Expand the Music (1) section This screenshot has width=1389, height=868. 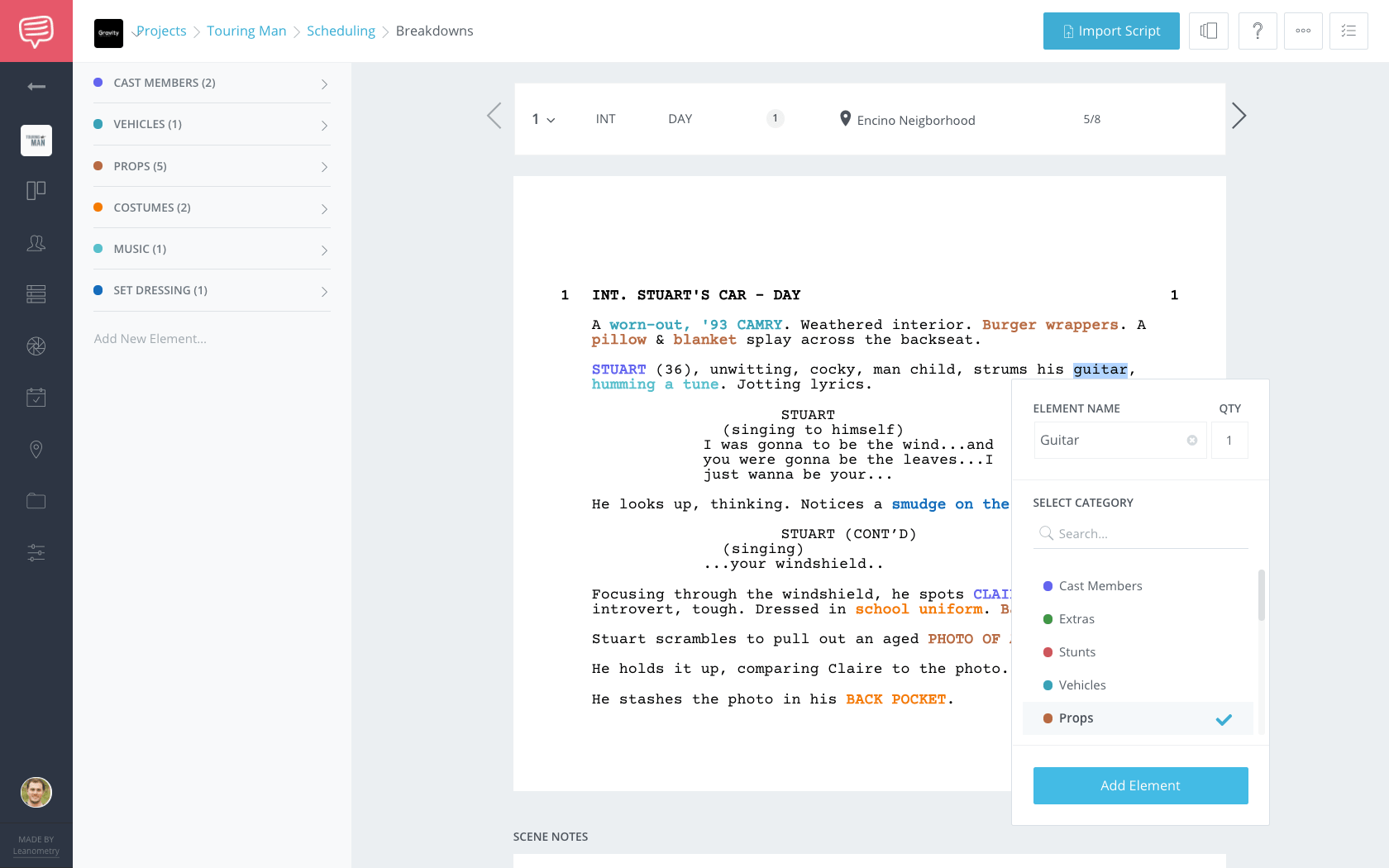pos(212,249)
